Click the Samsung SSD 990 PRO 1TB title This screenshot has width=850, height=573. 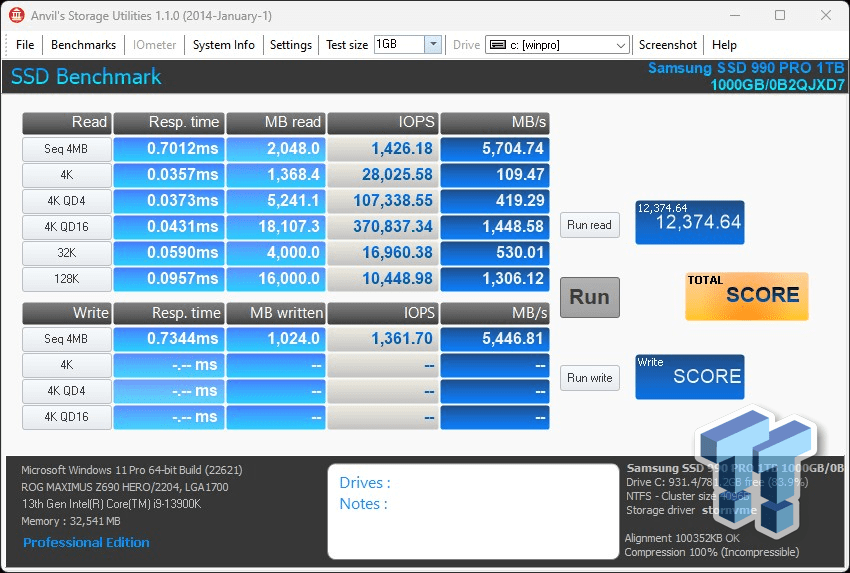coord(746,68)
